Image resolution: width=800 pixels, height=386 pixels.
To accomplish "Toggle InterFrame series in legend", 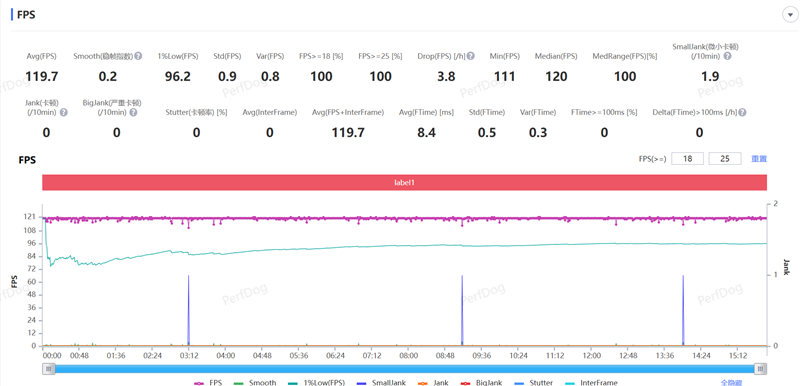I will pyautogui.click(x=592, y=382).
